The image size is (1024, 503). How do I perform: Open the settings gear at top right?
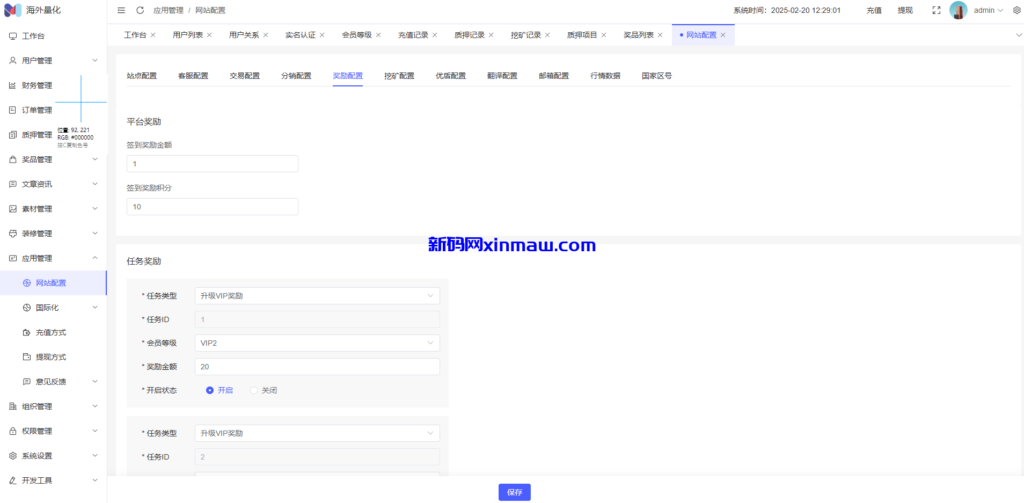click(x=1016, y=10)
